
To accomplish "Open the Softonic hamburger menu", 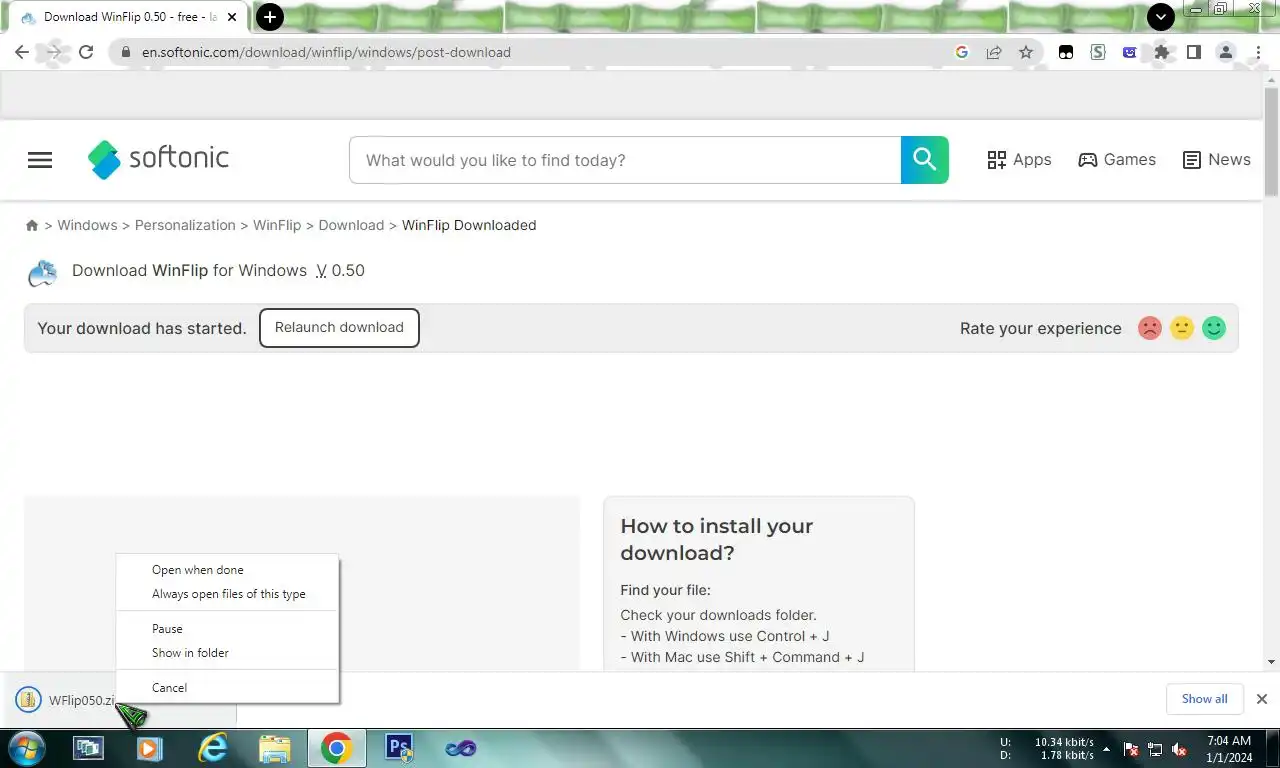I will pos(40,160).
